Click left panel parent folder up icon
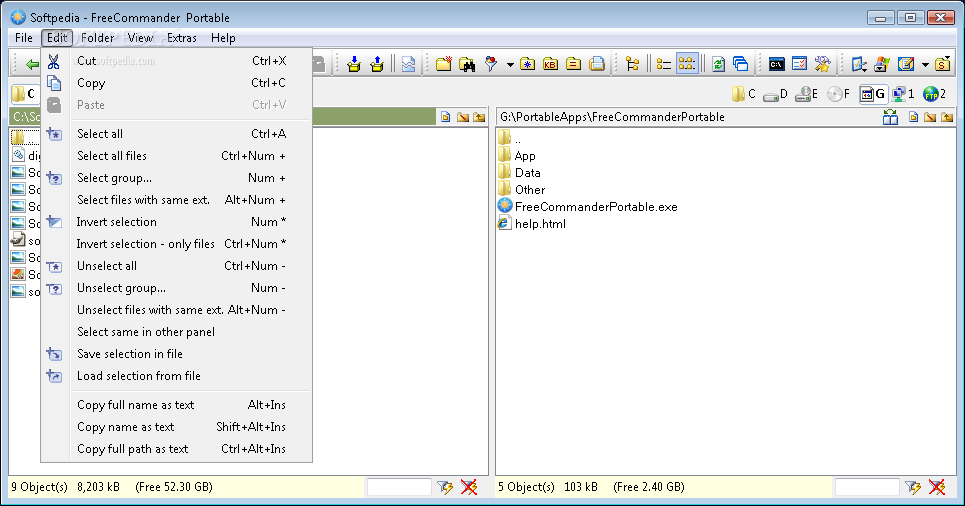The width and height of the screenshot is (965, 506). 479,117
